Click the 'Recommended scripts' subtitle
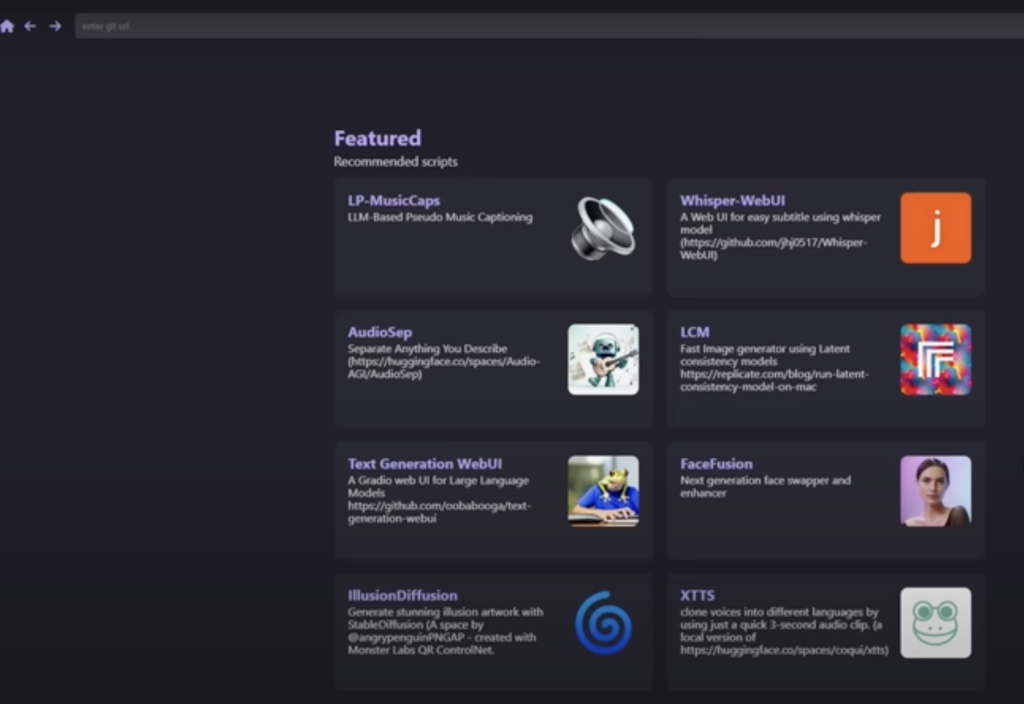Viewport: 1024px width, 704px height. click(x=396, y=162)
